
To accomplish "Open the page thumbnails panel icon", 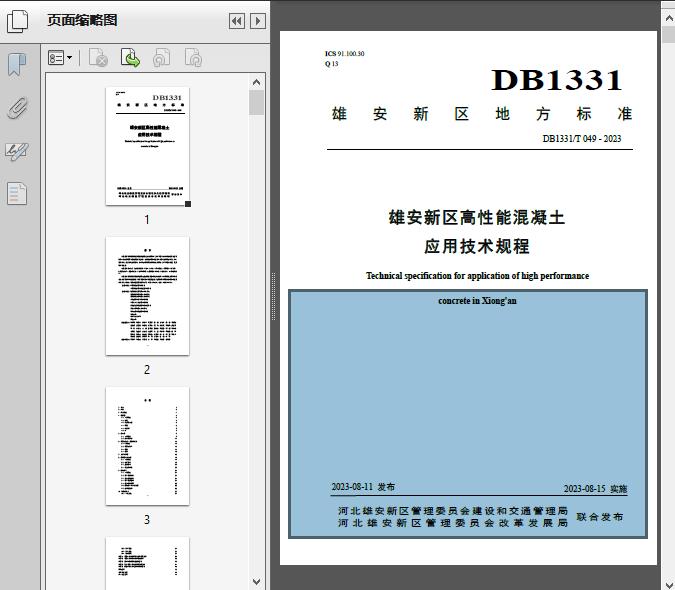I will click(17, 21).
